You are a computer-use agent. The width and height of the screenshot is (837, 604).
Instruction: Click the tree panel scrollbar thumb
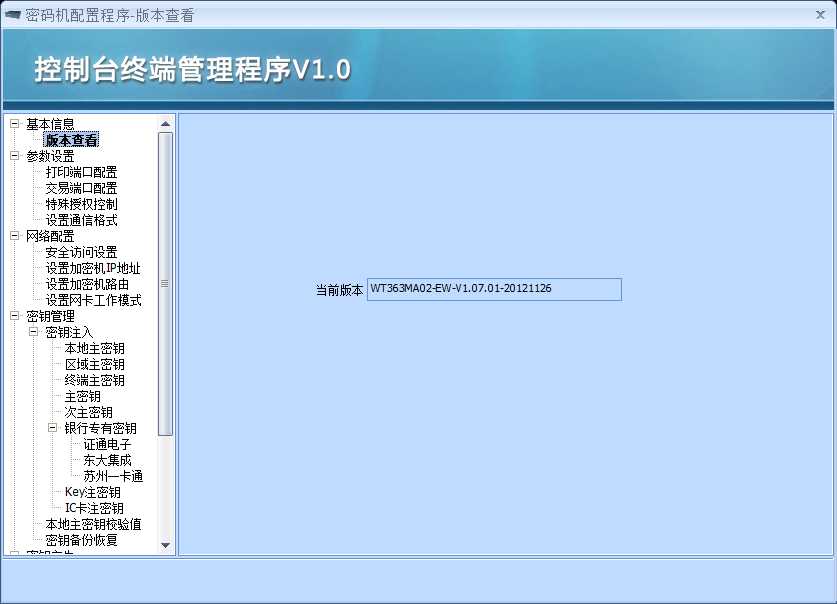click(x=165, y=283)
